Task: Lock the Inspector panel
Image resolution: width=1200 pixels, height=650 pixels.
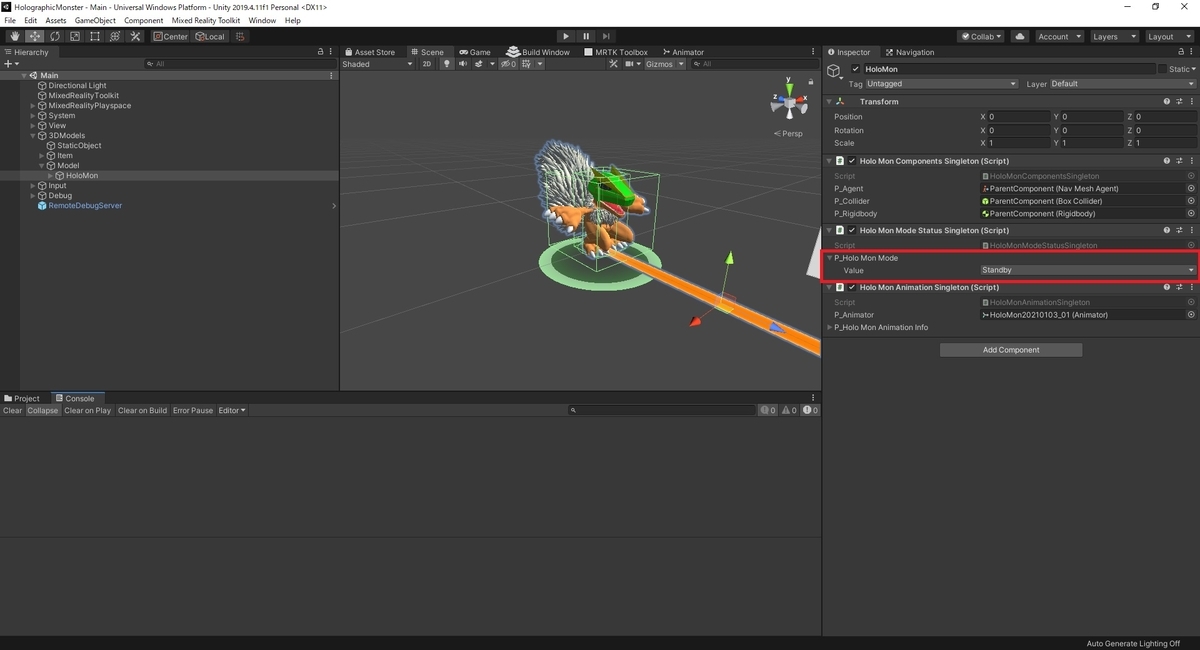Action: pos(1179,52)
